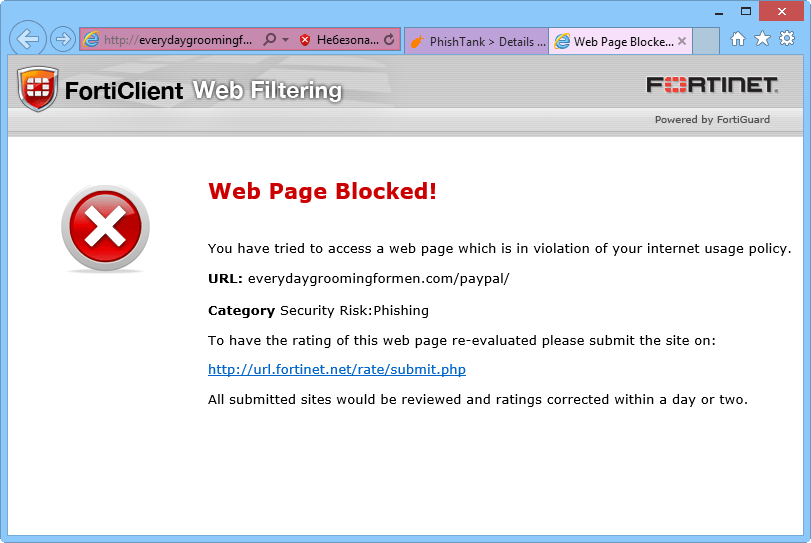Click the blocked URL everydaygroomingformen.com/paypal/
The height and width of the screenshot is (543, 811).
pos(379,279)
